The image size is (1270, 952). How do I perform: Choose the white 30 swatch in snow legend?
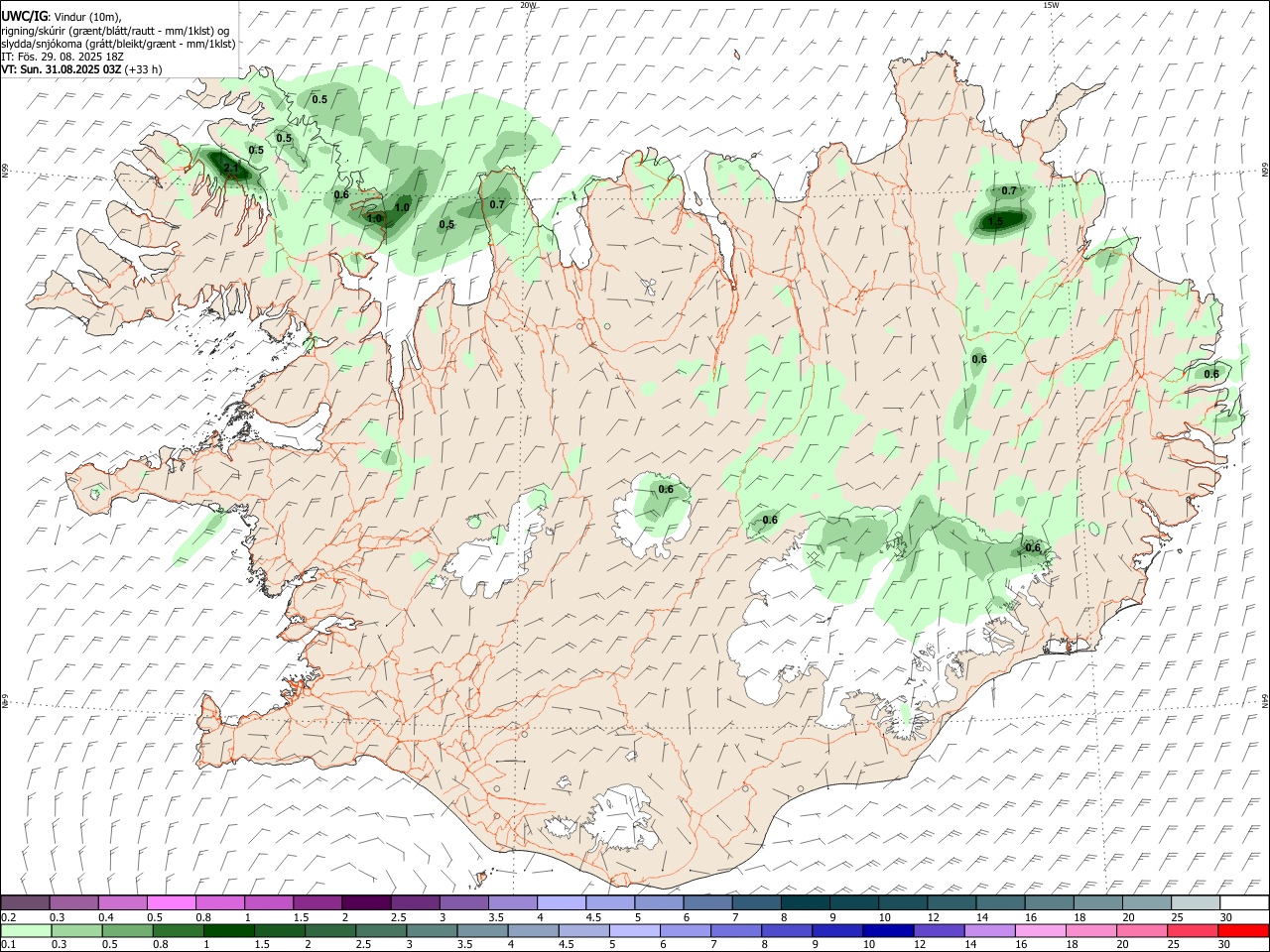(x=1243, y=902)
